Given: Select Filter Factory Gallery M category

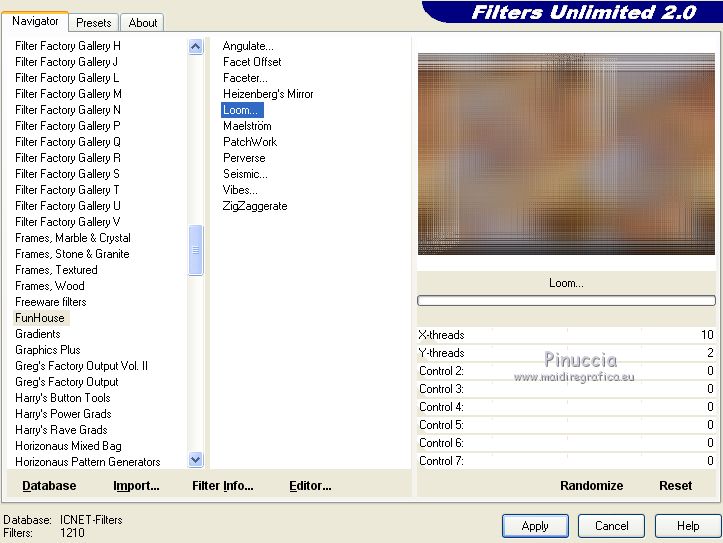Looking at the screenshot, I should coord(68,94).
